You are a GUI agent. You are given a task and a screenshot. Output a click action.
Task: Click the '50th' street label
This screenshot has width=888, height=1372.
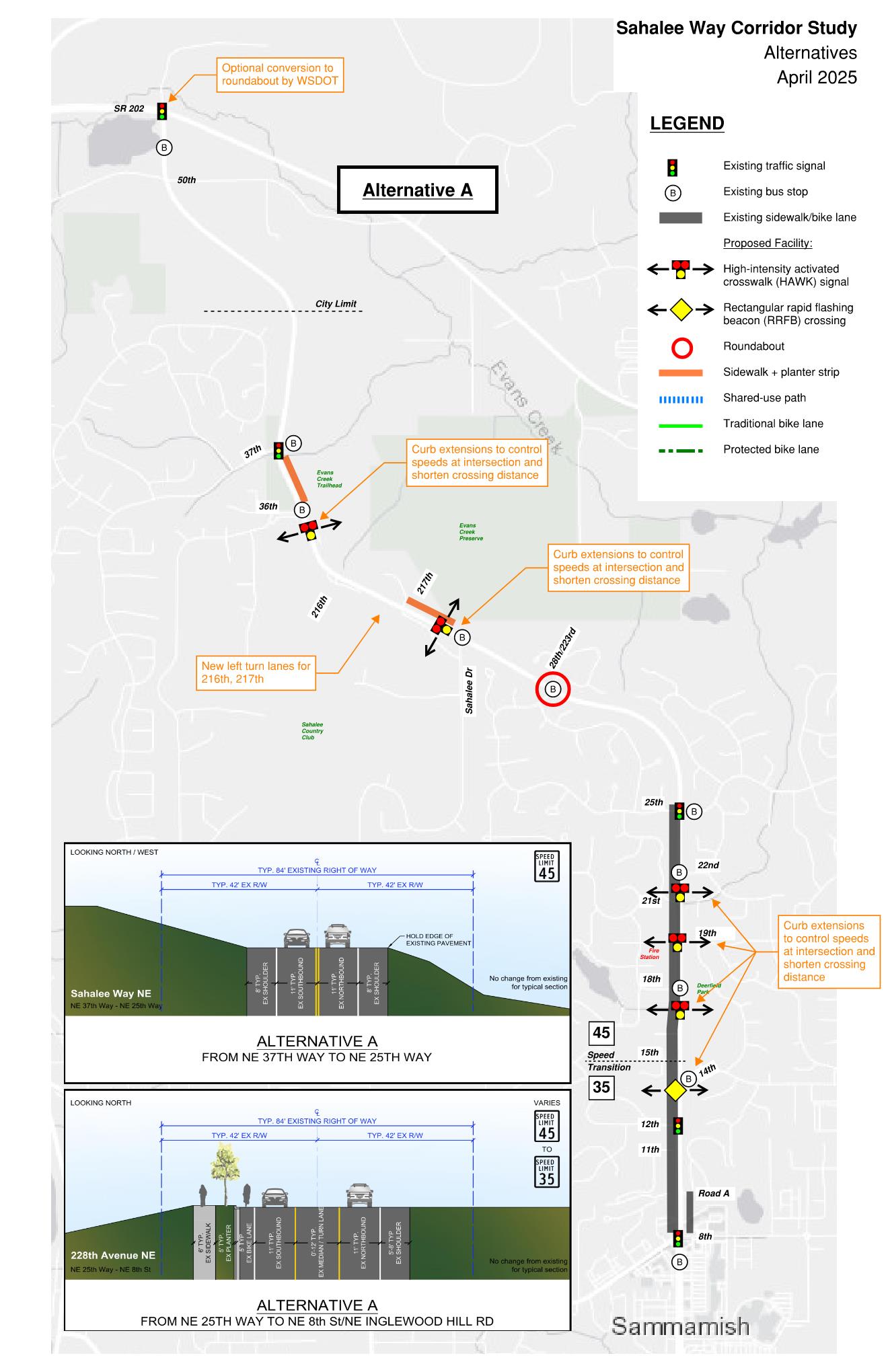(x=186, y=180)
